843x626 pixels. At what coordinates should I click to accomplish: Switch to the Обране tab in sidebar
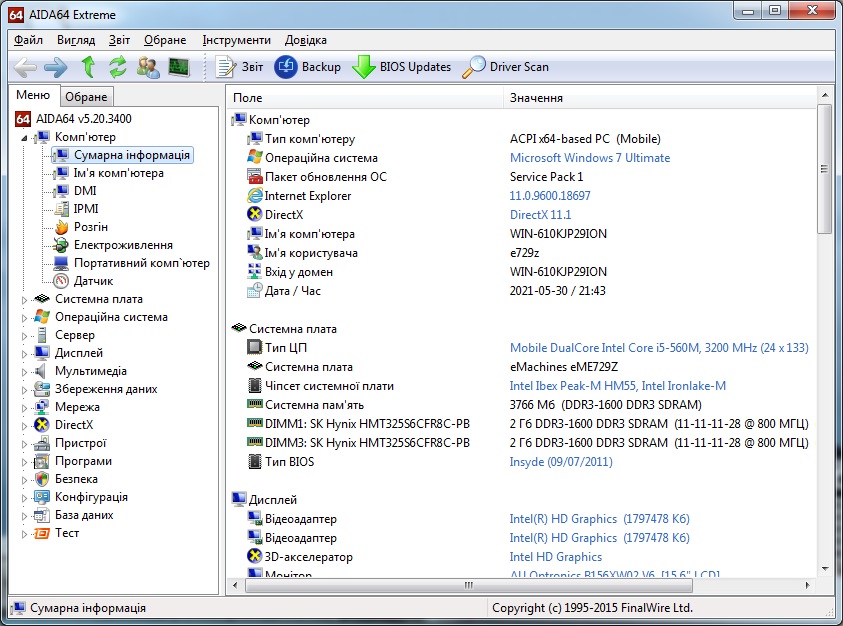(86, 97)
